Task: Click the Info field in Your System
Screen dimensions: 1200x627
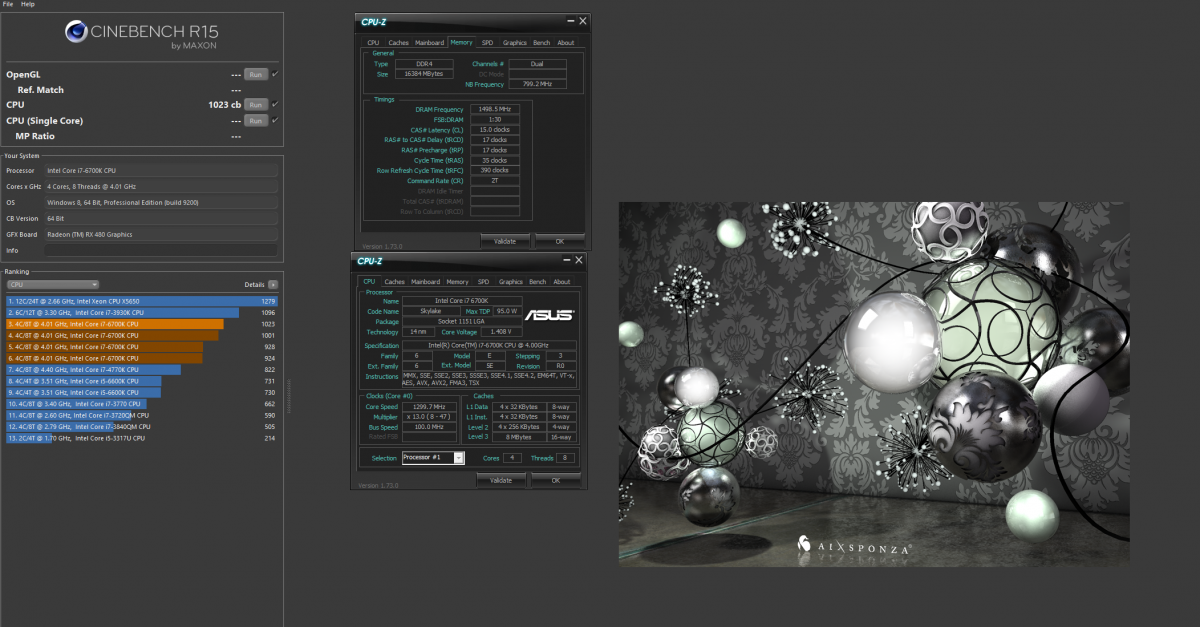Action: tap(161, 250)
